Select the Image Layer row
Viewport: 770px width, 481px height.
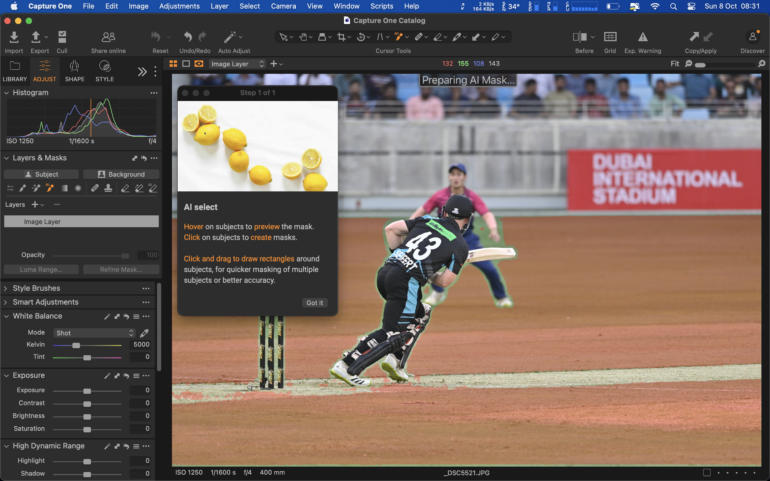click(81, 222)
